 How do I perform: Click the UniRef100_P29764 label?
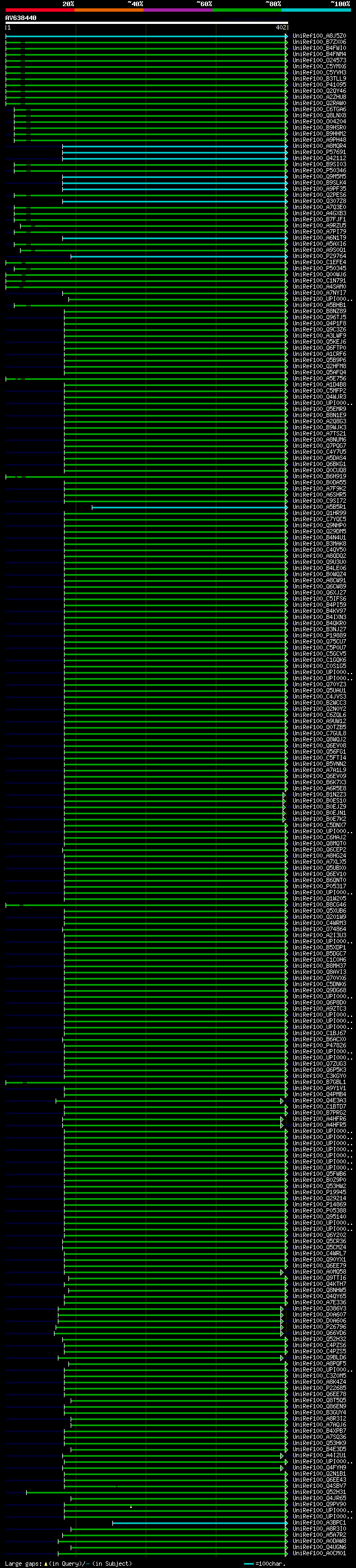point(319,256)
